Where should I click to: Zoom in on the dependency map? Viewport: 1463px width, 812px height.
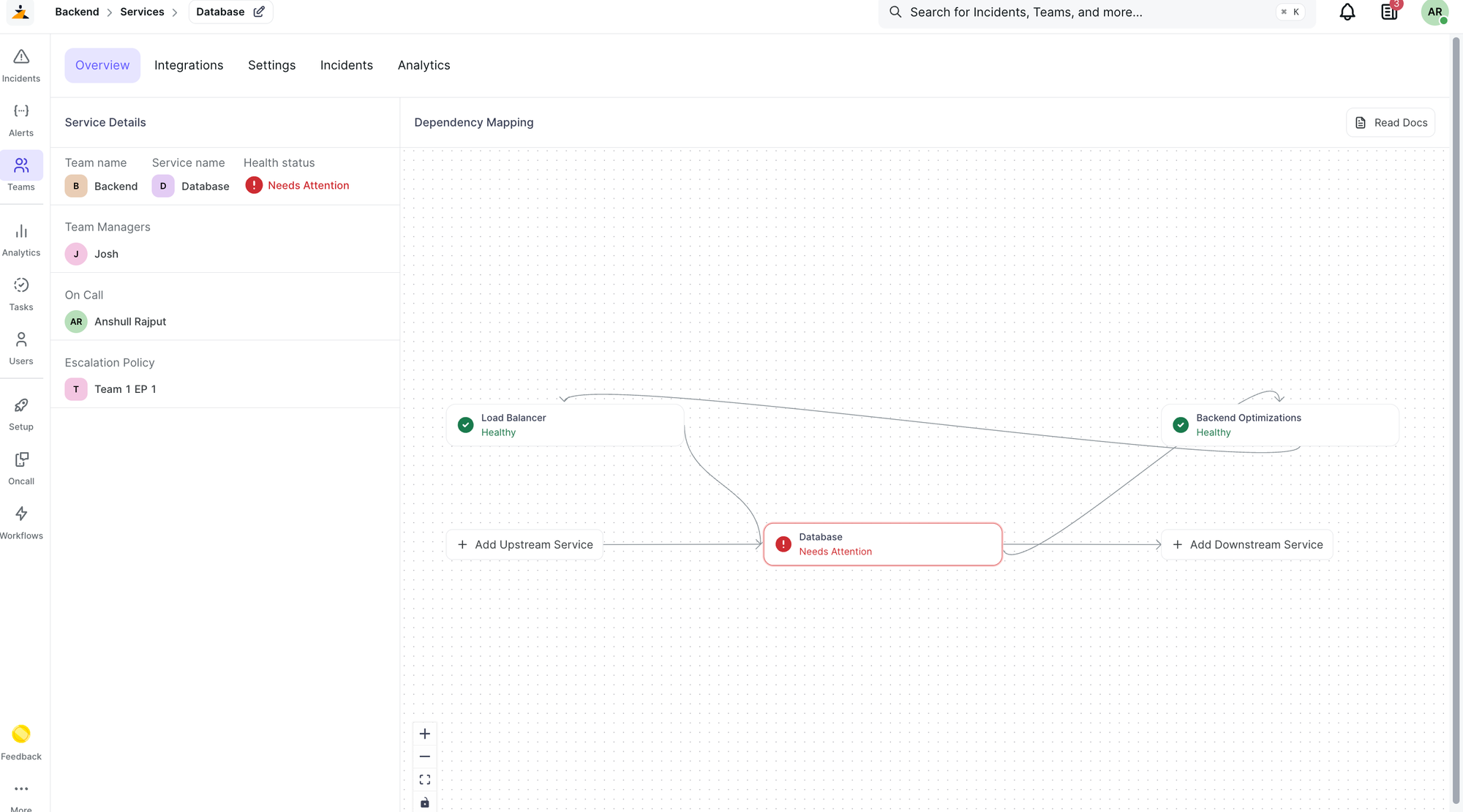click(425, 734)
